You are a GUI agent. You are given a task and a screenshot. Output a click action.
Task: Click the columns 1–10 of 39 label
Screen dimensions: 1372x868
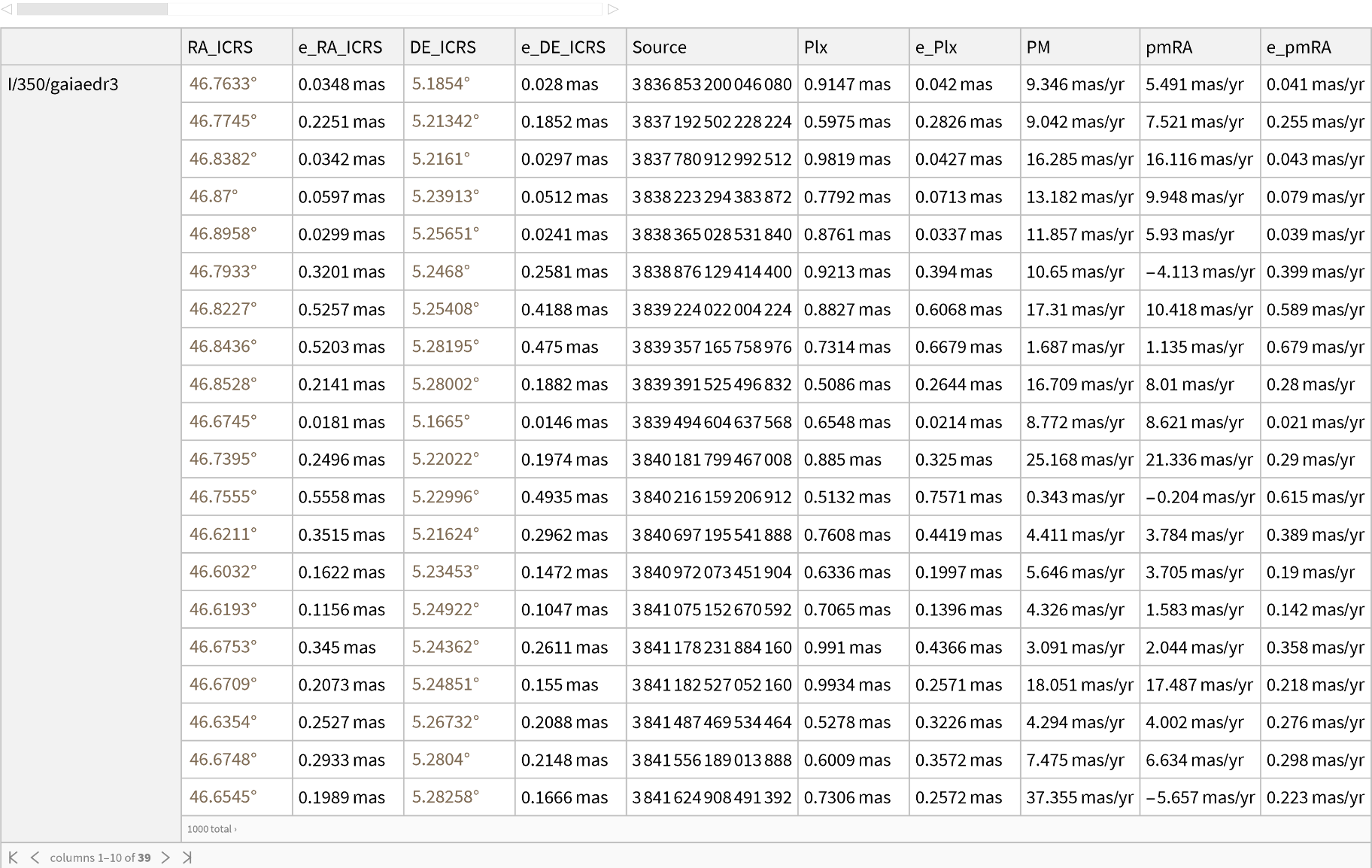point(100,857)
